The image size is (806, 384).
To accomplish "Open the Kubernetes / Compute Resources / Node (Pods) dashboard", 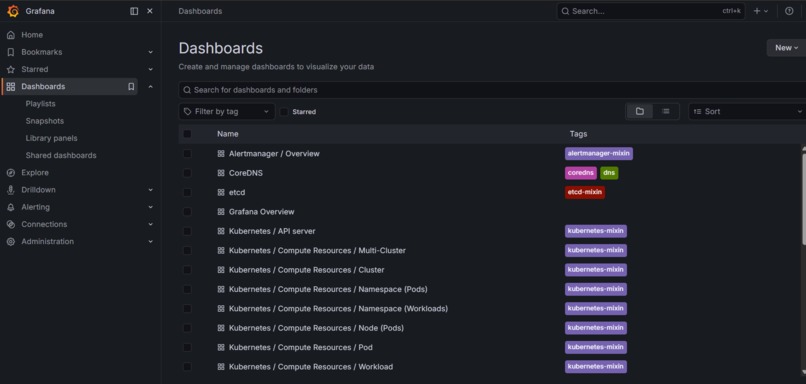I will coord(316,328).
